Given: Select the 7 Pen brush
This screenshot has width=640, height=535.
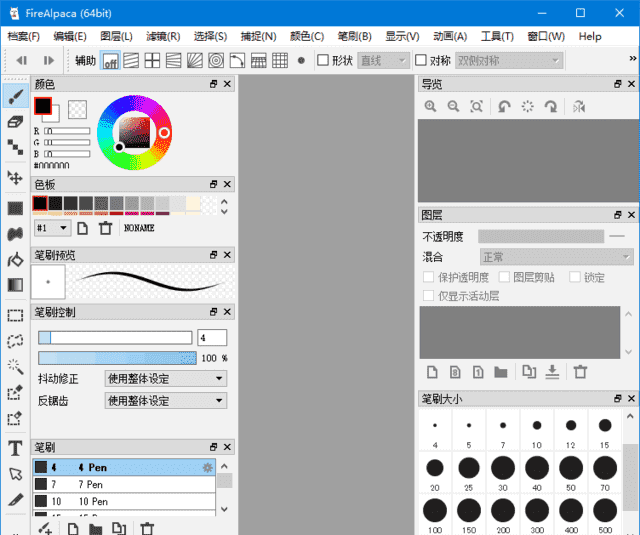Looking at the screenshot, I should click(x=124, y=484).
